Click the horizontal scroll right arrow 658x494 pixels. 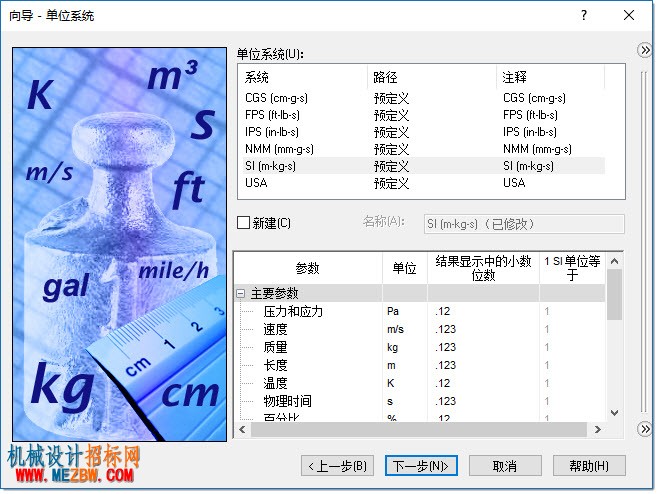598,429
